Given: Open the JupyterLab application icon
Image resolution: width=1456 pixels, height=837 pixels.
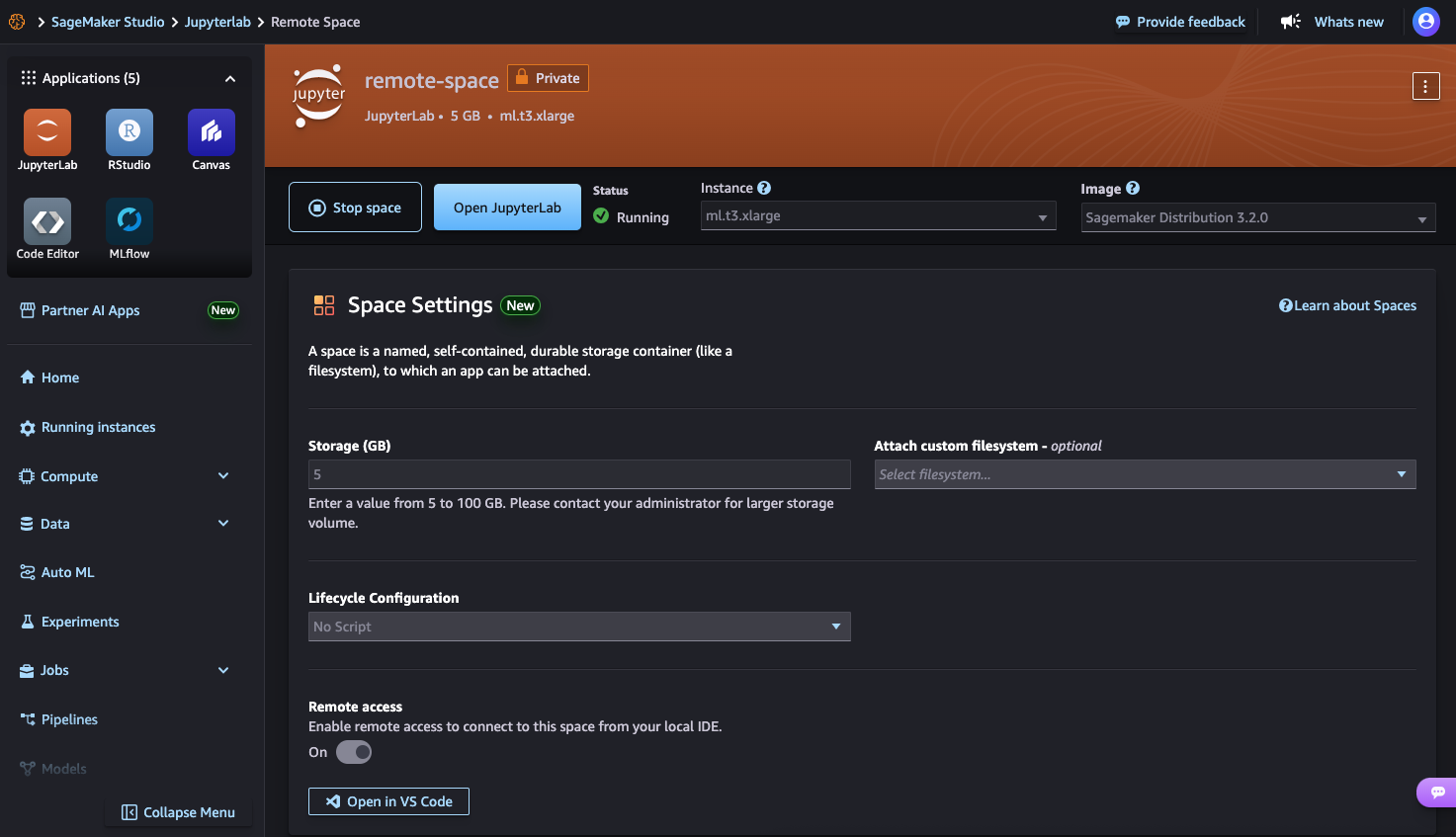Looking at the screenshot, I should (x=46, y=131).
